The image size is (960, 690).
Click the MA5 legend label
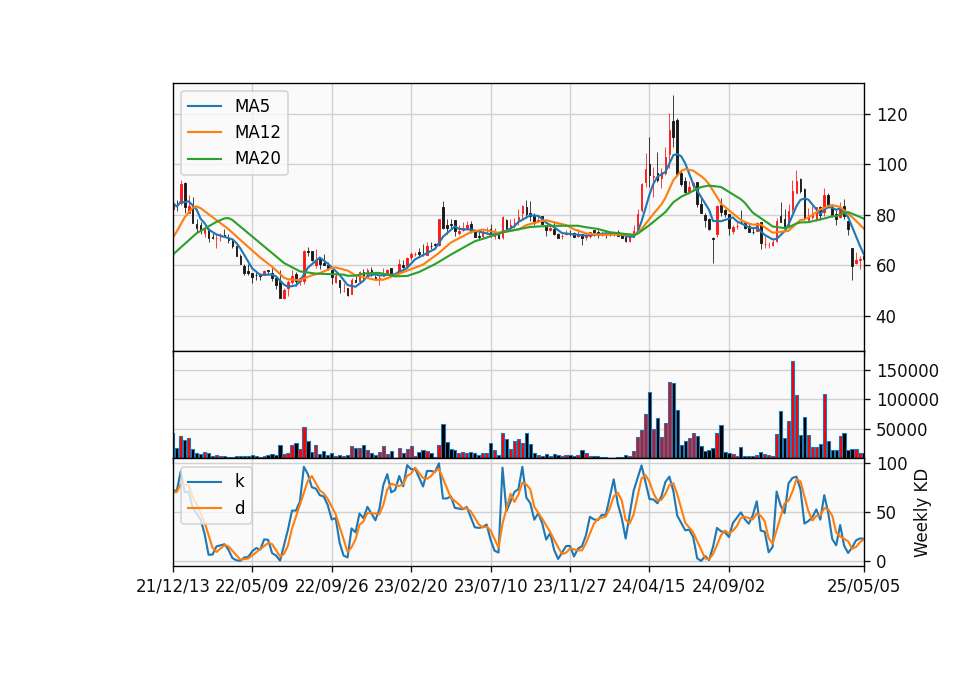[x=252, y=106]
